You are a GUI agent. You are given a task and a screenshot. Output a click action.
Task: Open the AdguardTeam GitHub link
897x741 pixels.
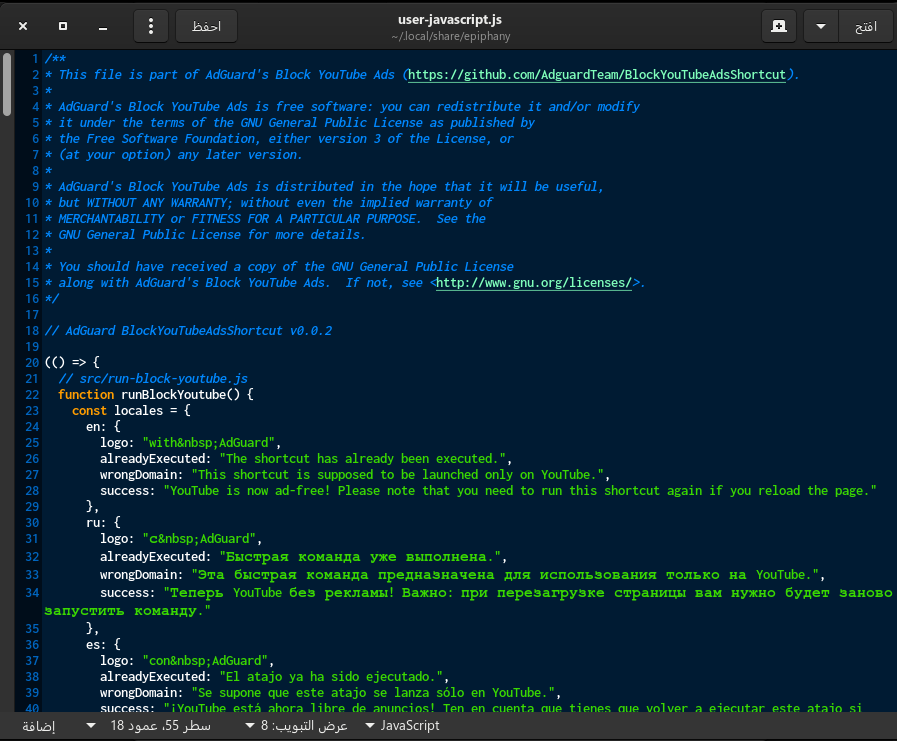(x=598, y=75)
